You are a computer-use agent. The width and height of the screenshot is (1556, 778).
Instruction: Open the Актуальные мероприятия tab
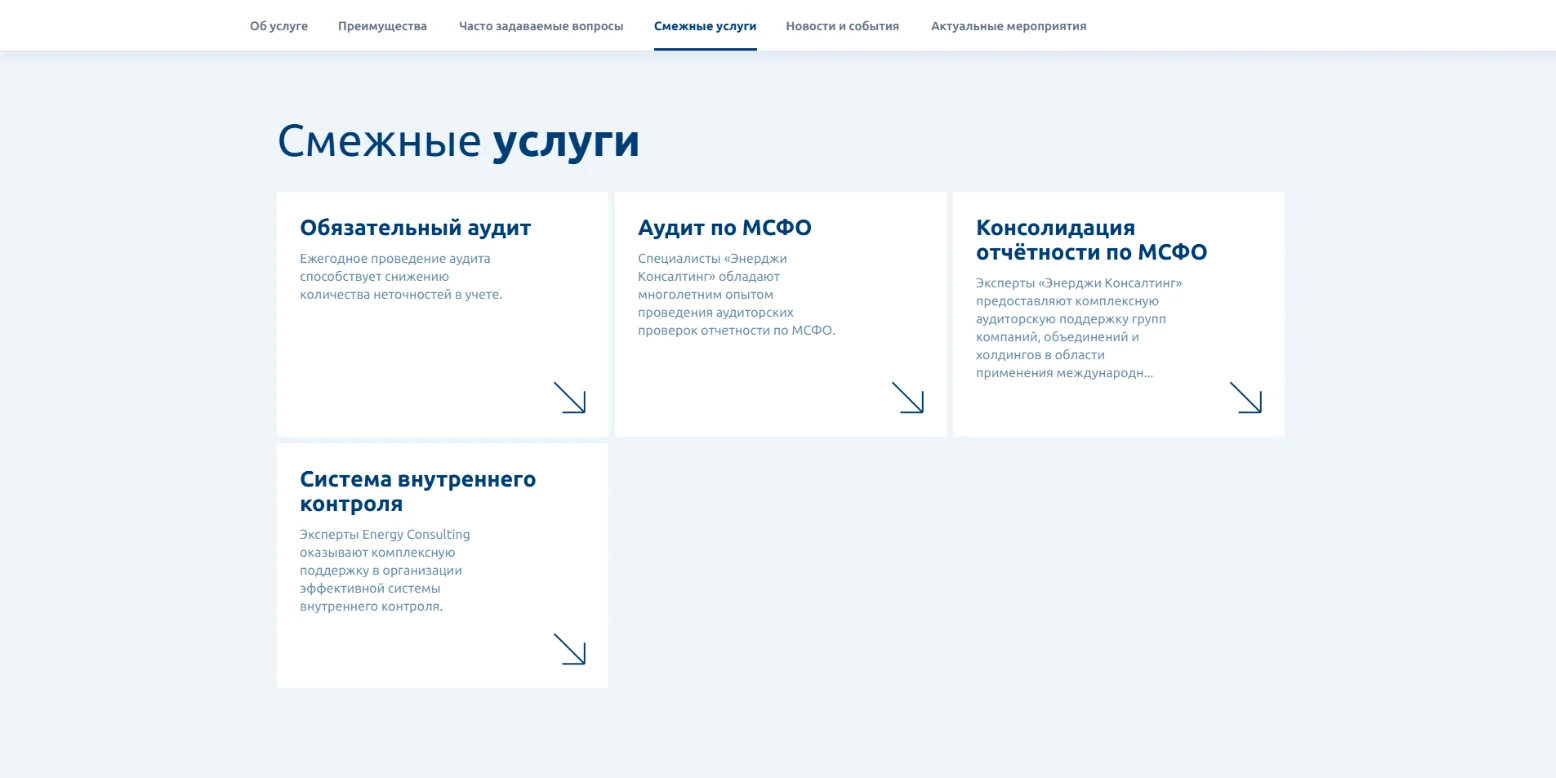click(1008, 26)
